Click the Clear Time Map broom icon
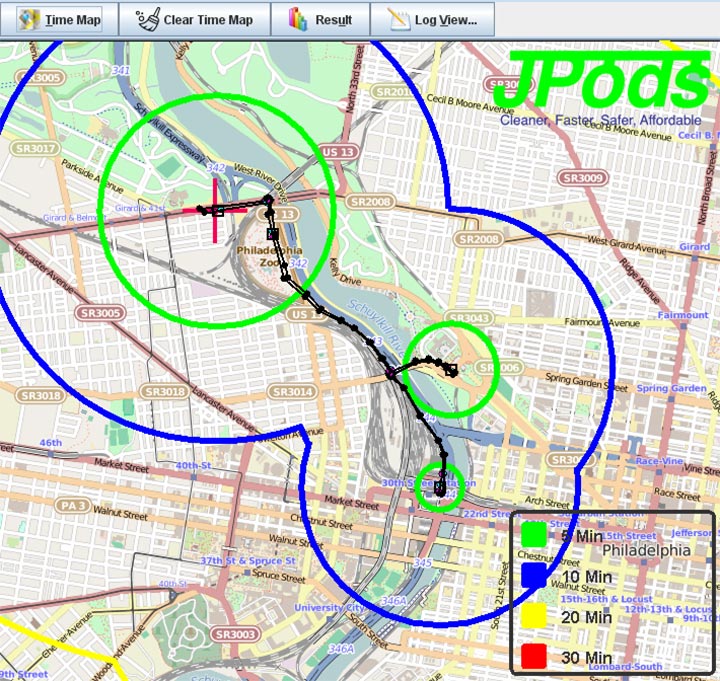The image size is (720, 681). (148, 20)
